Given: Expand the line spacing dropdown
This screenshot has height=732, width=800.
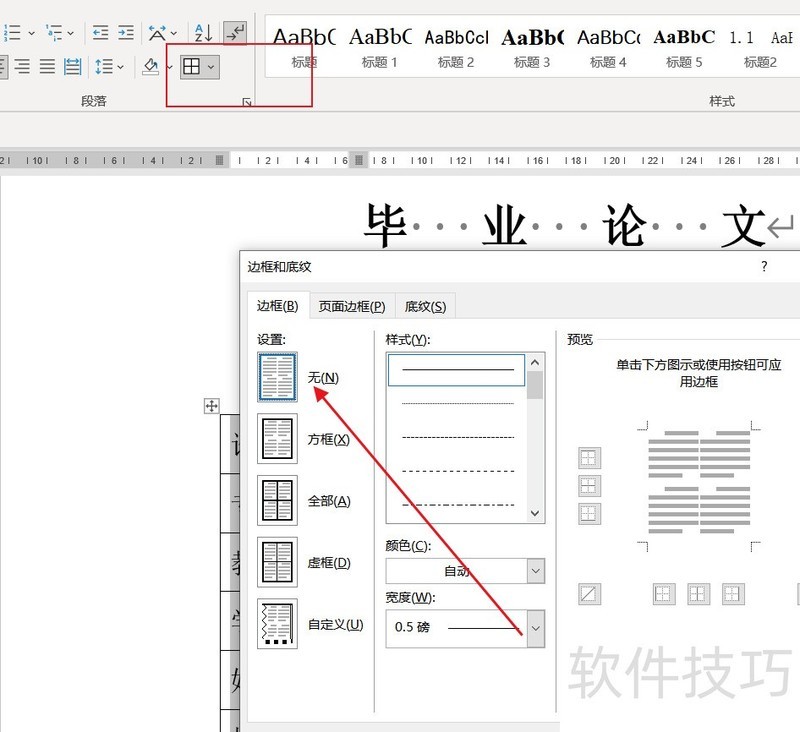Looking at the screenshot, I should coord(109,67).
